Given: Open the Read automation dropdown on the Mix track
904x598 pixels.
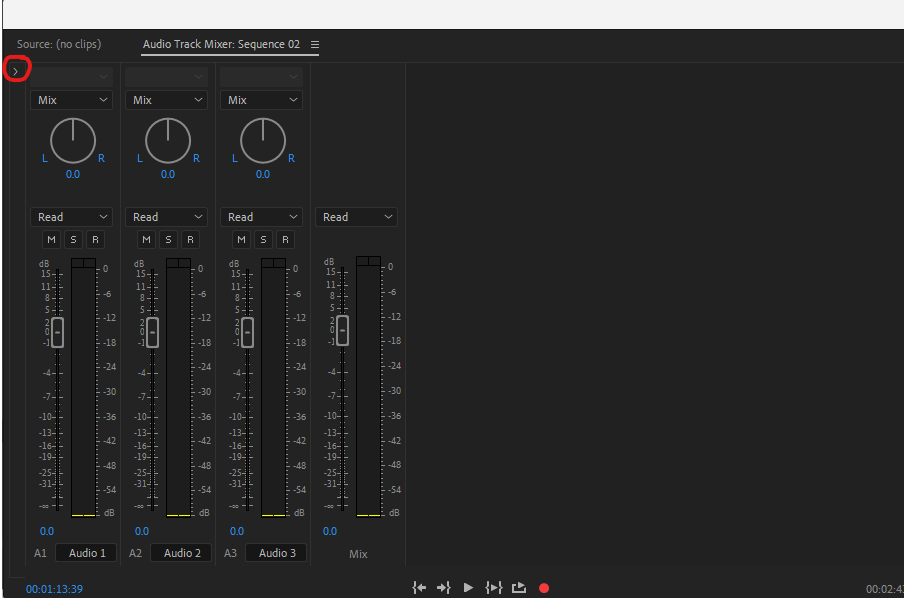Looking at the screenshot, I should point(356,216).
